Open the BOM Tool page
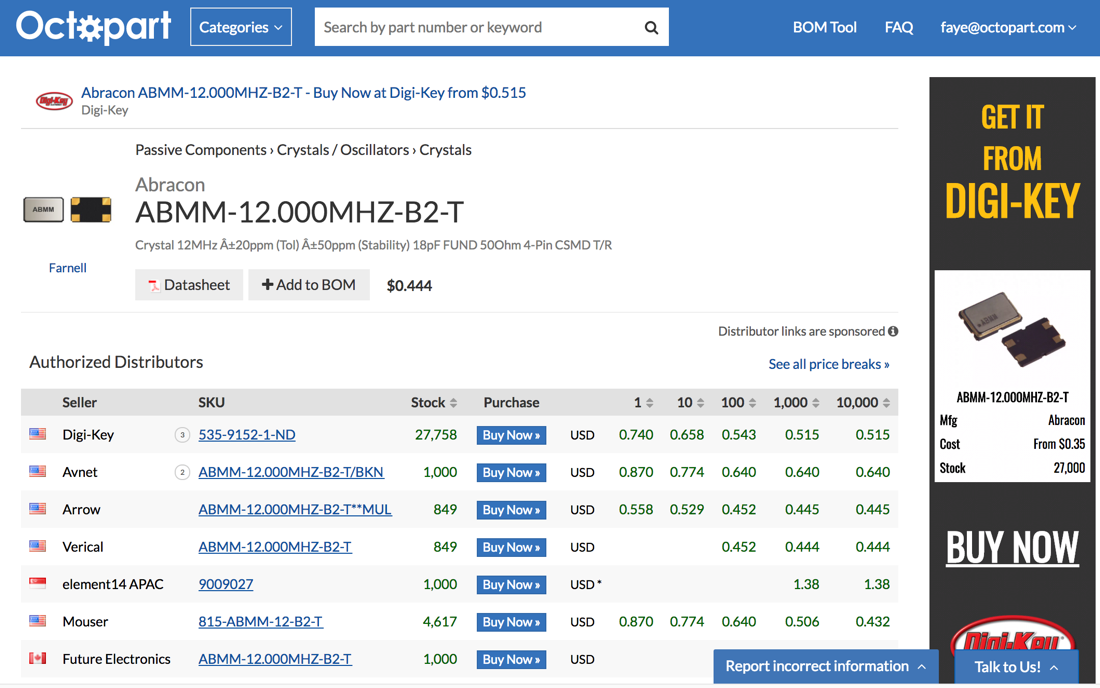 tap(824, 27)
